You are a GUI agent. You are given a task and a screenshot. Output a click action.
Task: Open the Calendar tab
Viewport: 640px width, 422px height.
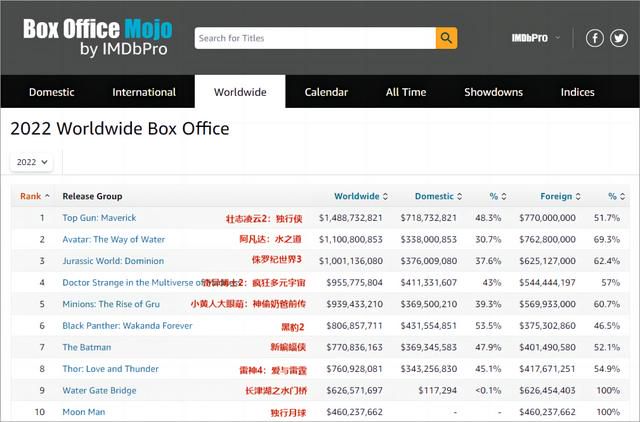326,92
